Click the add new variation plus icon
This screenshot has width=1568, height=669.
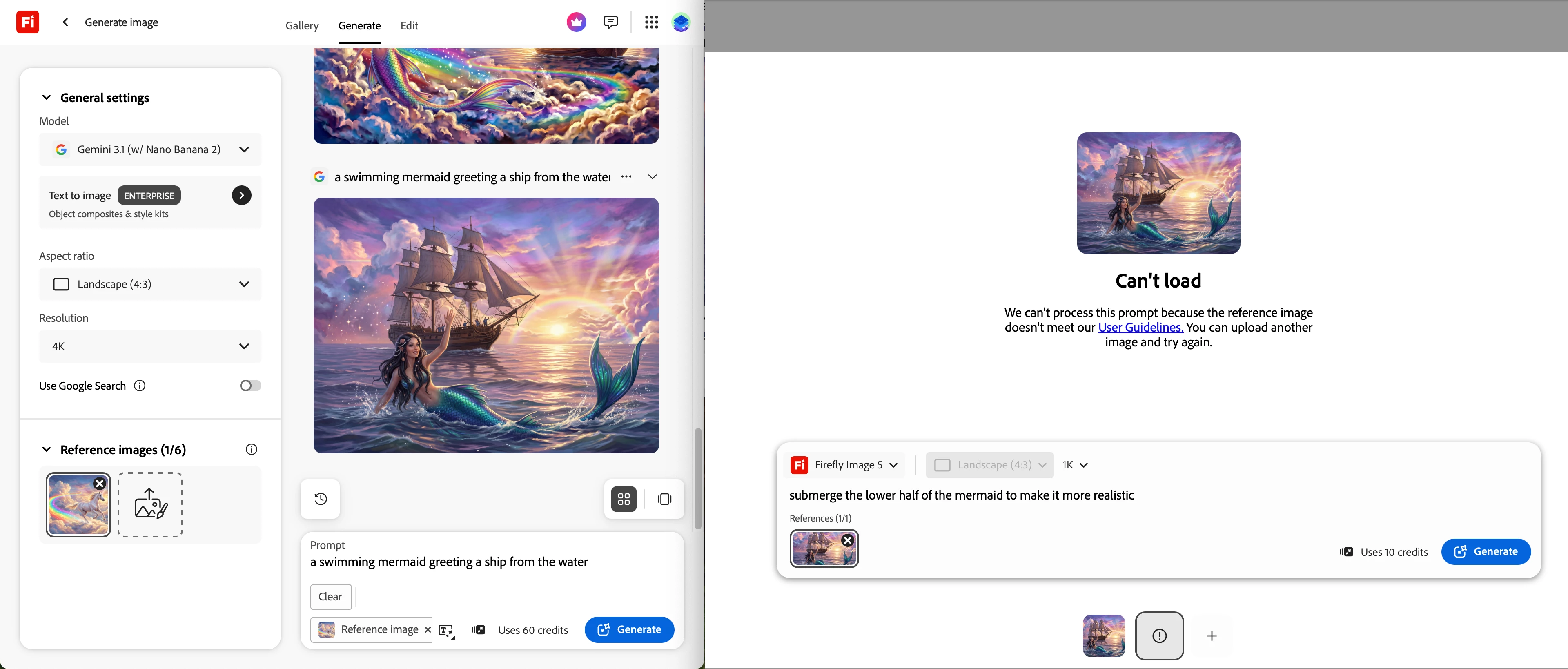point(1211,636)
